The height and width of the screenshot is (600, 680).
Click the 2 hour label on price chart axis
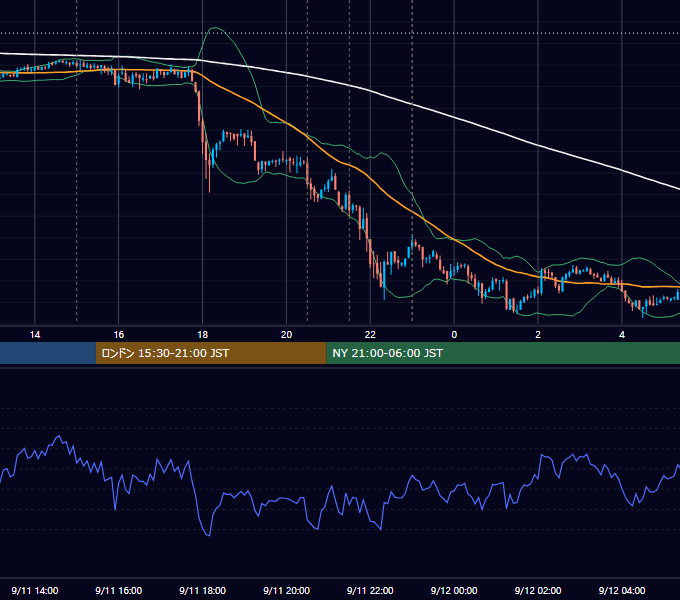coord(538,335)
